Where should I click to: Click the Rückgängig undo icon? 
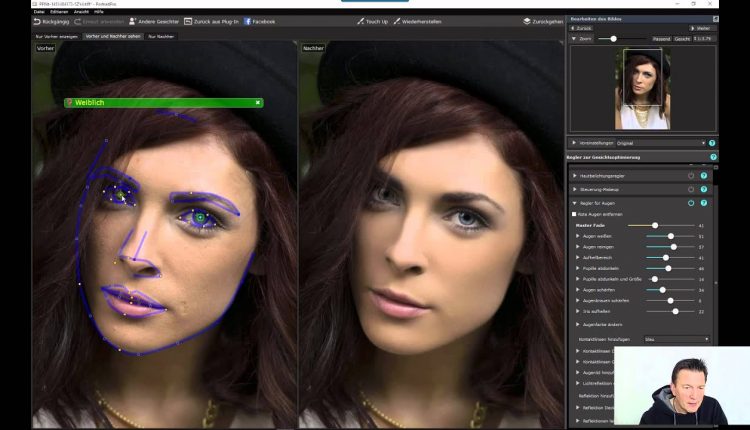point(37,22)
